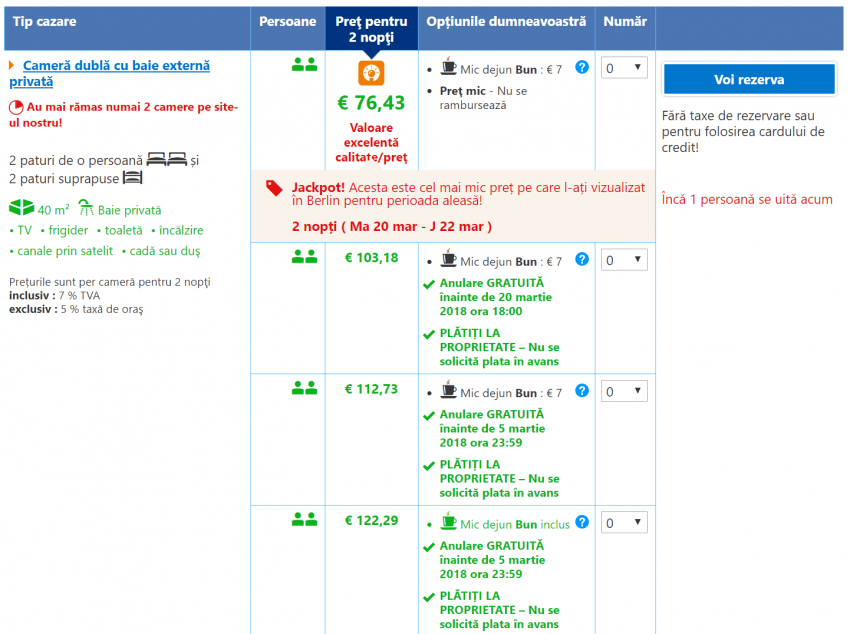Open the help icon in the € 103,18 row
The width and height of the screenshot is (850, 634).
582,260
